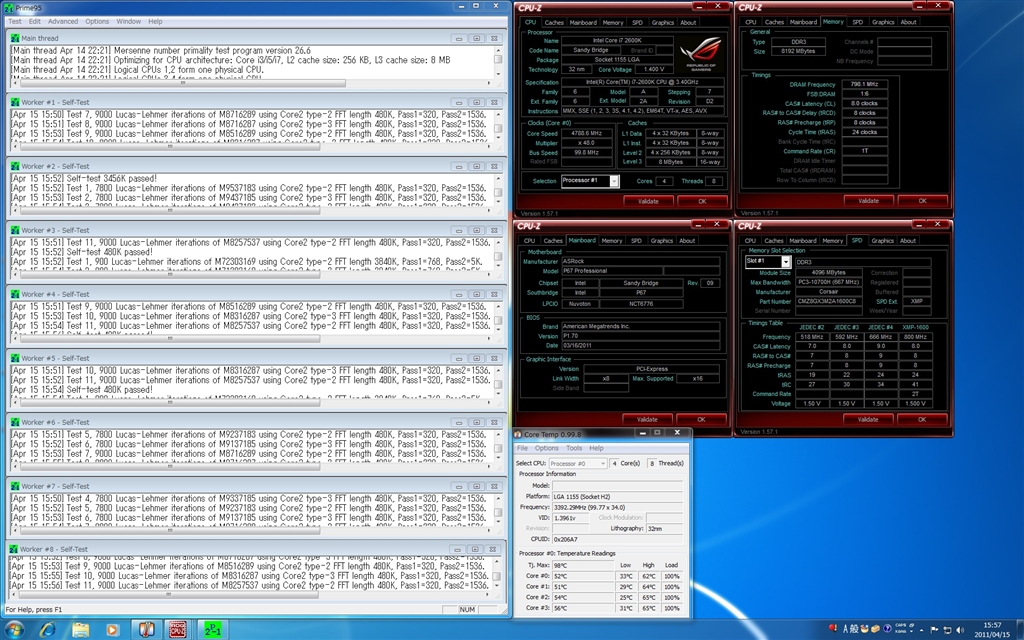
Task: Click OK in the CPU-Z Memory Slot Selection window
Action: [921, 419]
